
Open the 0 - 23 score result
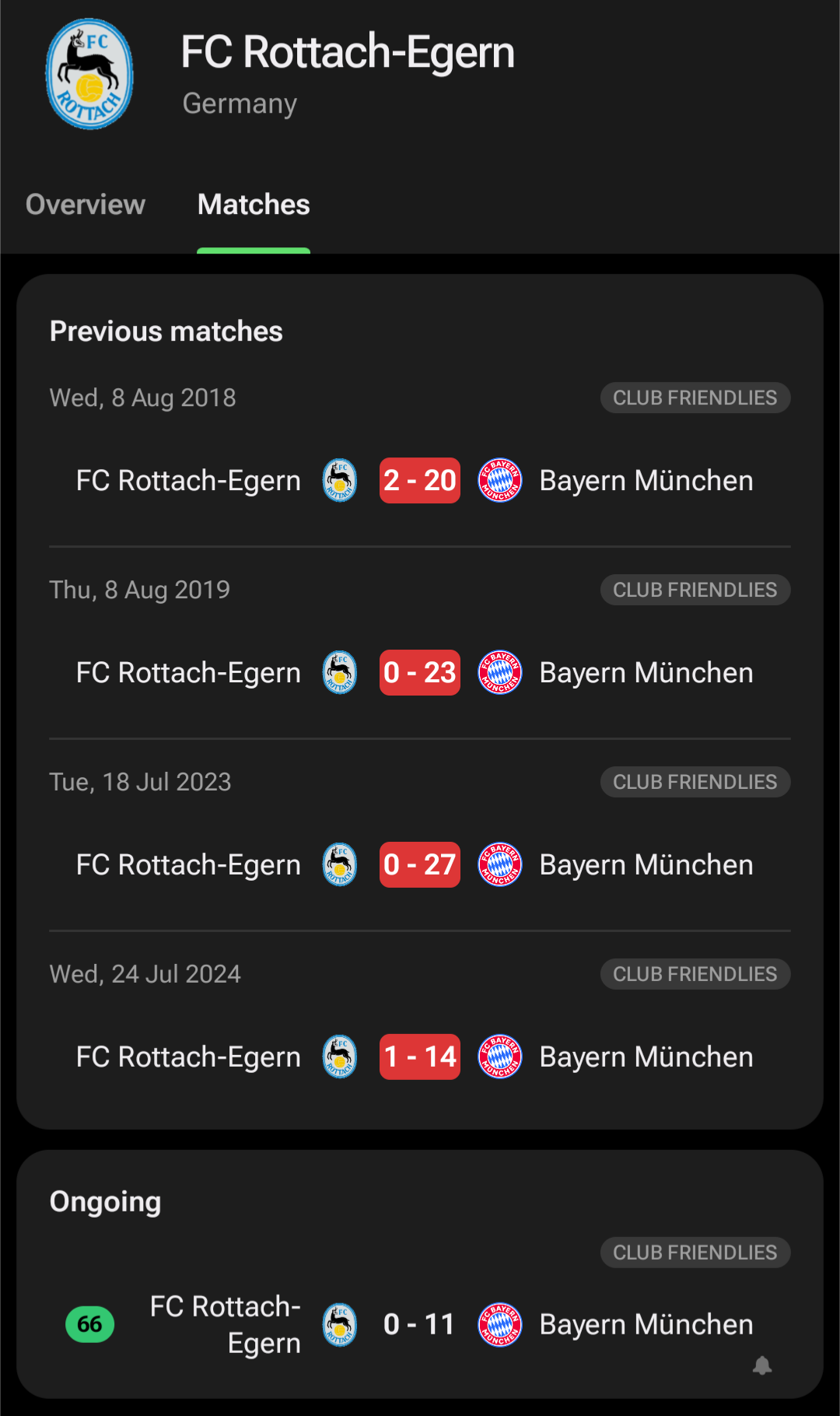click(420, 672)
